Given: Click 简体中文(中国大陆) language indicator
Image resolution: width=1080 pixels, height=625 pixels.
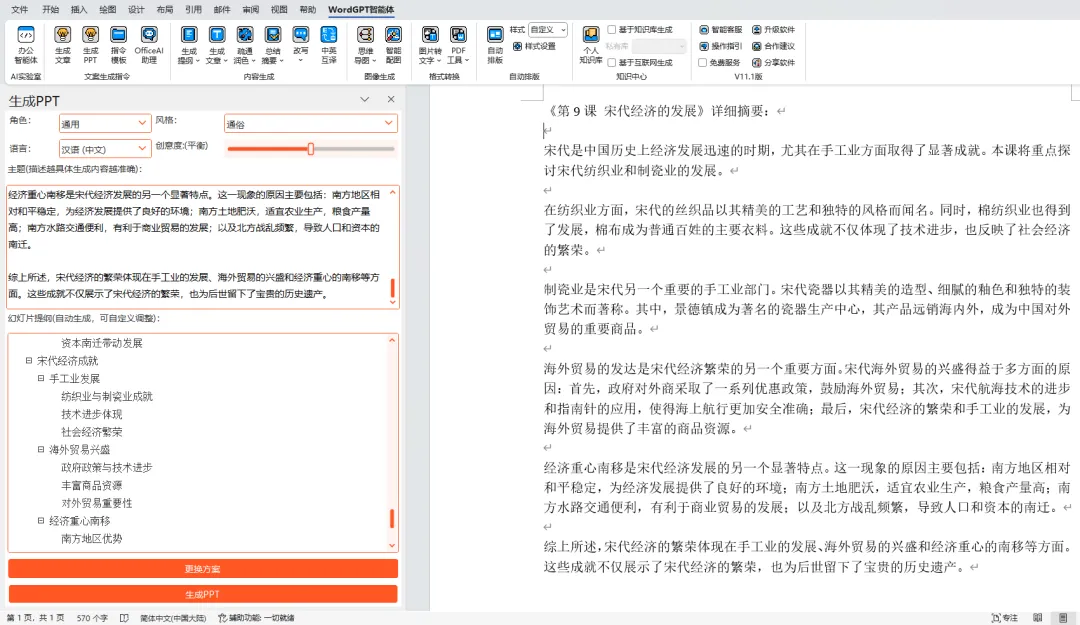Looking at the screenshot, I should [x=173, y=618].
